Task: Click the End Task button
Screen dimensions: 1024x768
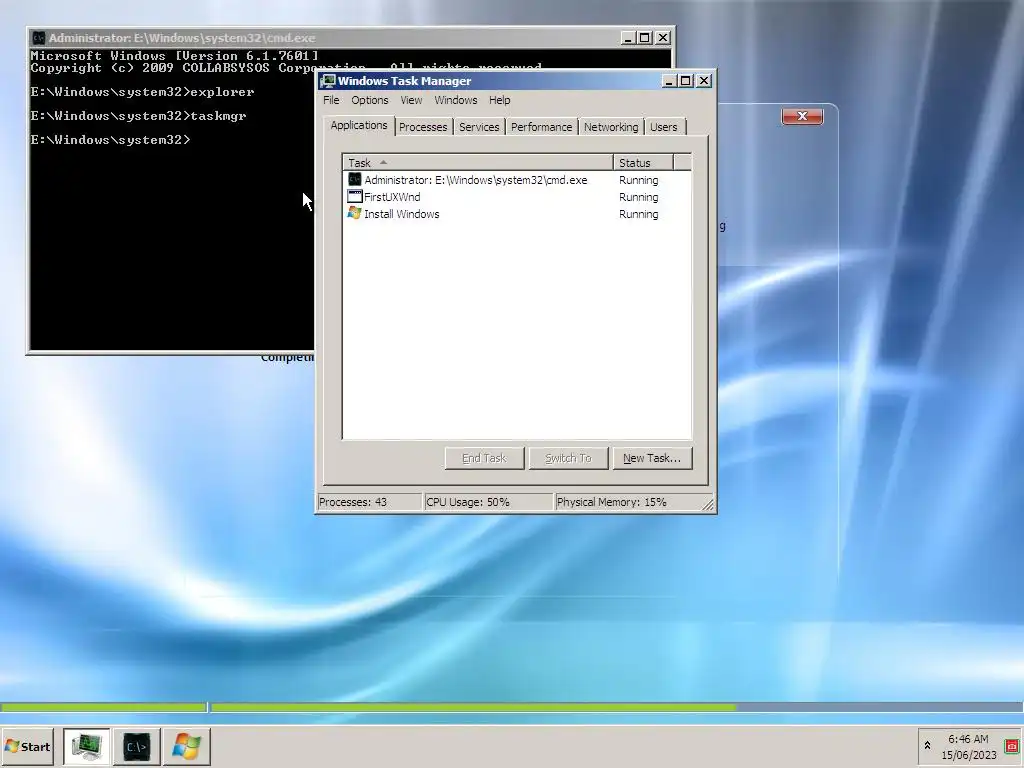Action: (484, 458)
